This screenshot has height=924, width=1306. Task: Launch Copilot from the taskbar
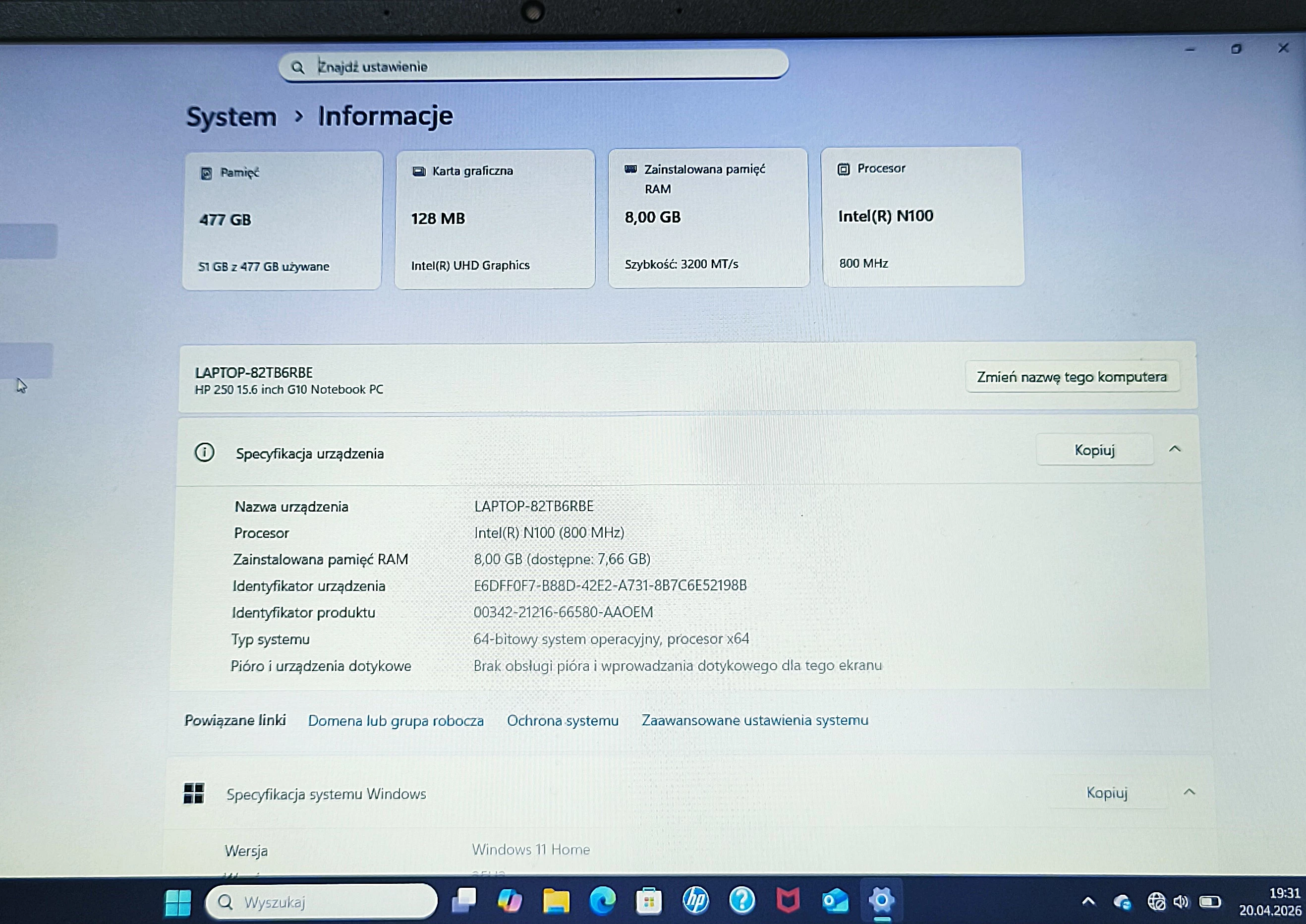[x=510, y=902]
